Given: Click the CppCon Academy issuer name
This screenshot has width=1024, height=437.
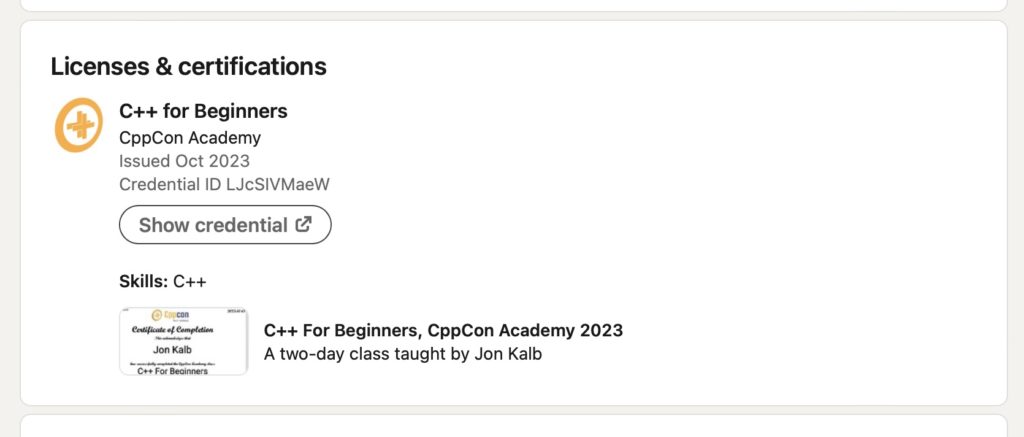Looking at the screenshot, I should 189,138.
